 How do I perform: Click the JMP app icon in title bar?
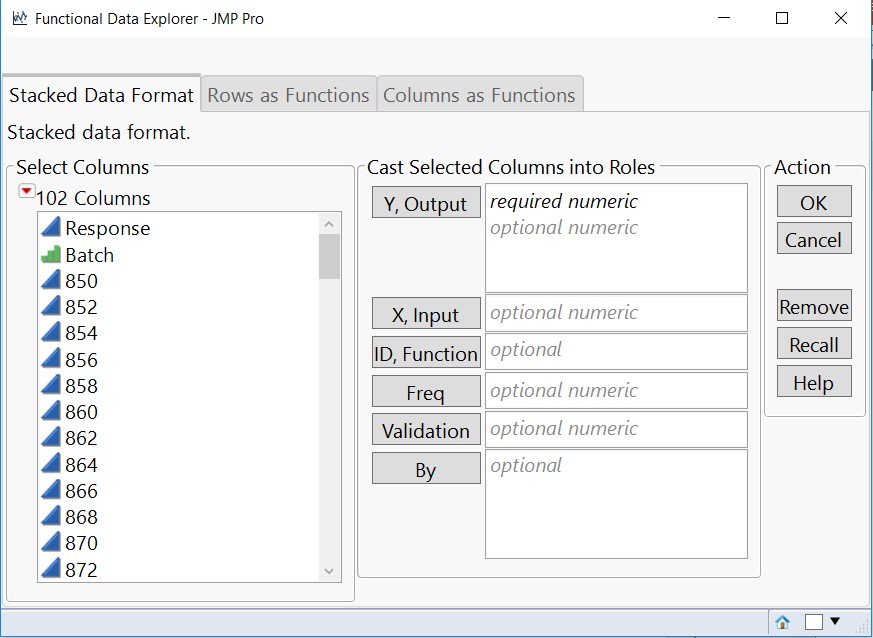point(20,18)
